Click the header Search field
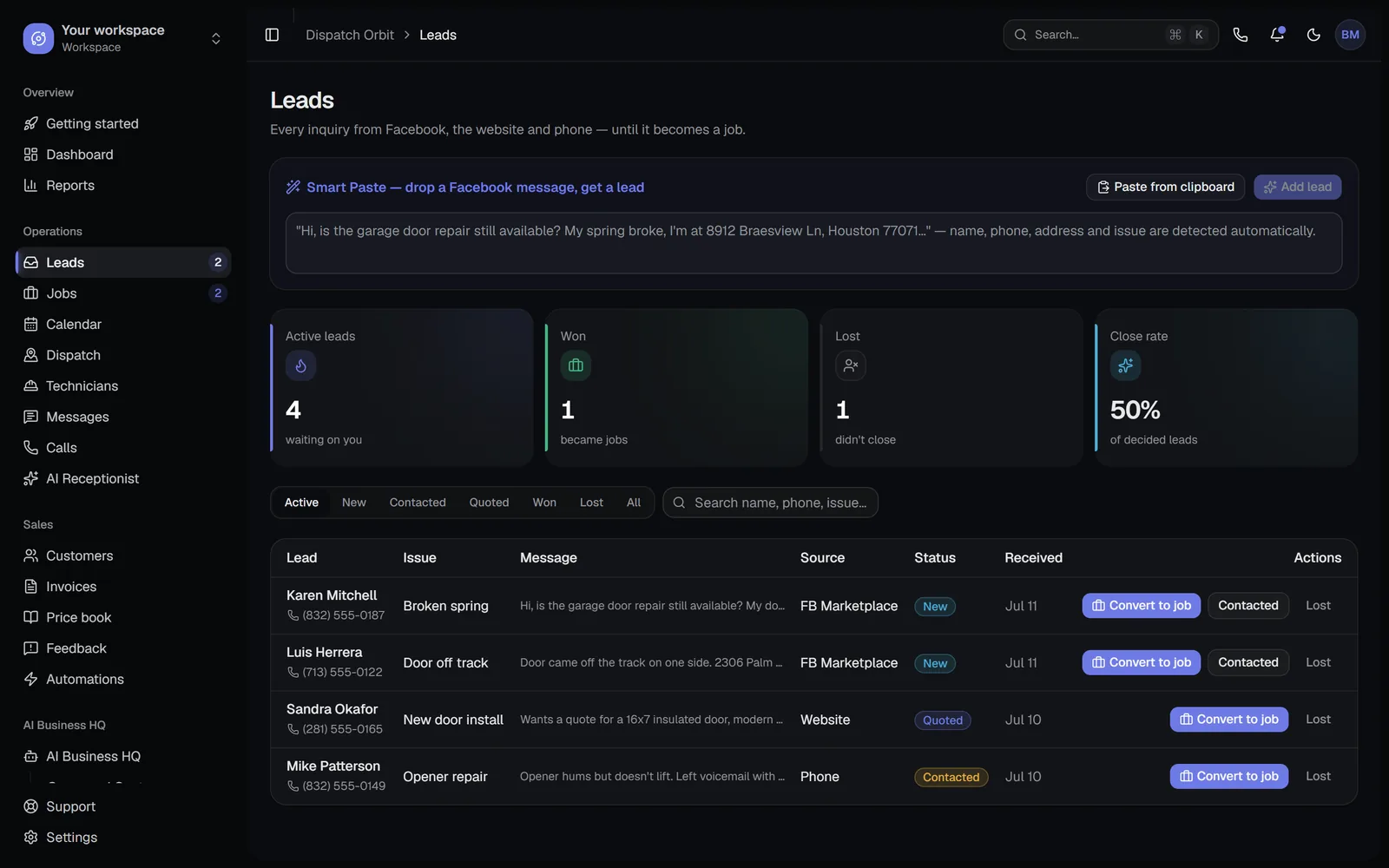Viewport: 1389px width, 868px height. click(x=1110, y=35)
